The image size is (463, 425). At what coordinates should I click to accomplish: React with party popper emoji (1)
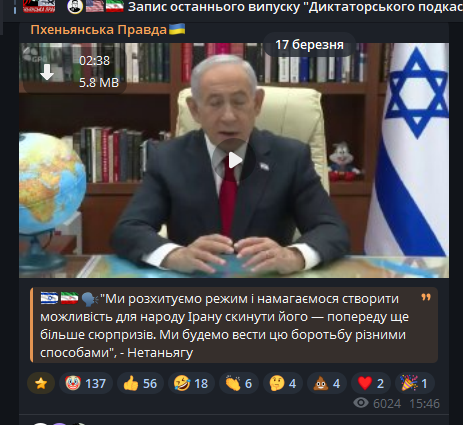pos(415,383)
